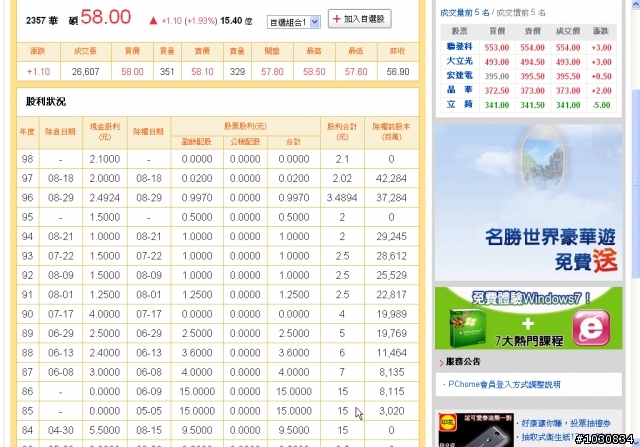Click the 25,529 capital cell for year 92

(x=391, y=275)
